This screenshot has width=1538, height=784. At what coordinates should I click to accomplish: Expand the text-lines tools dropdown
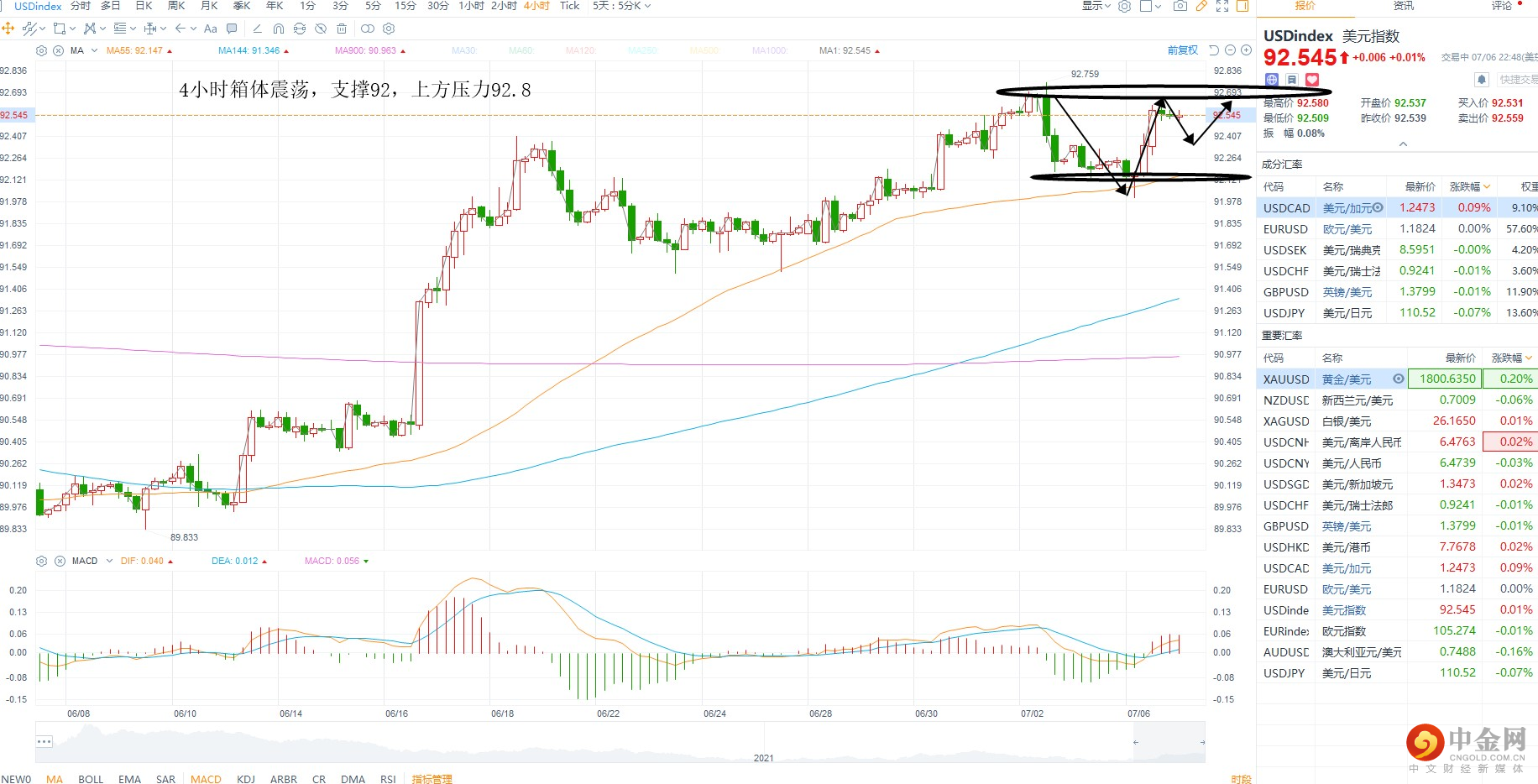pyautogui.click(x=133, y=29)
